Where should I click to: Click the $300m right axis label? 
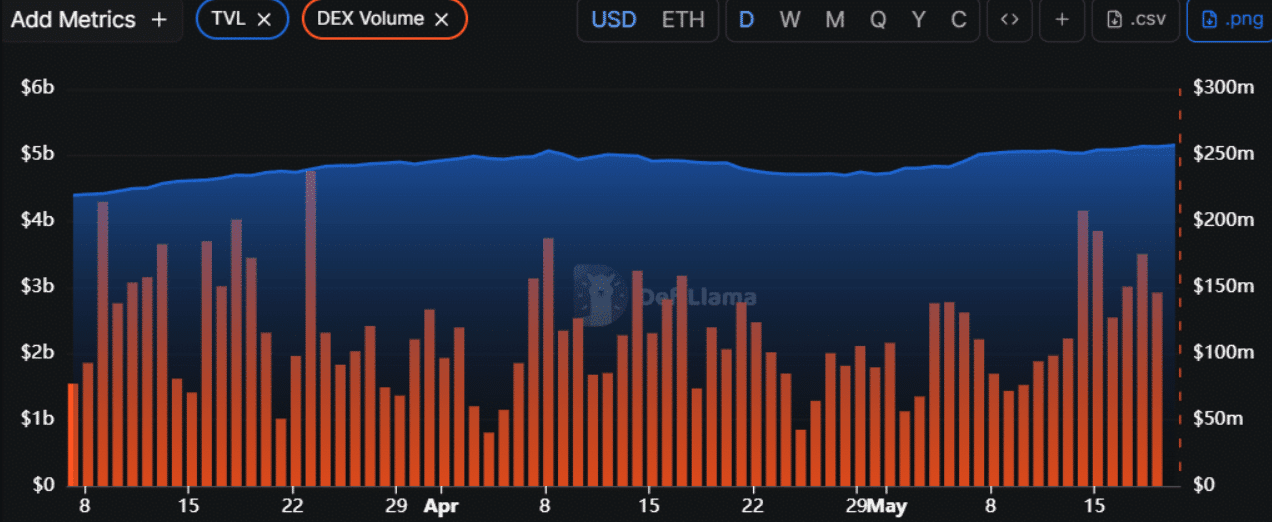pos(1225,88)
